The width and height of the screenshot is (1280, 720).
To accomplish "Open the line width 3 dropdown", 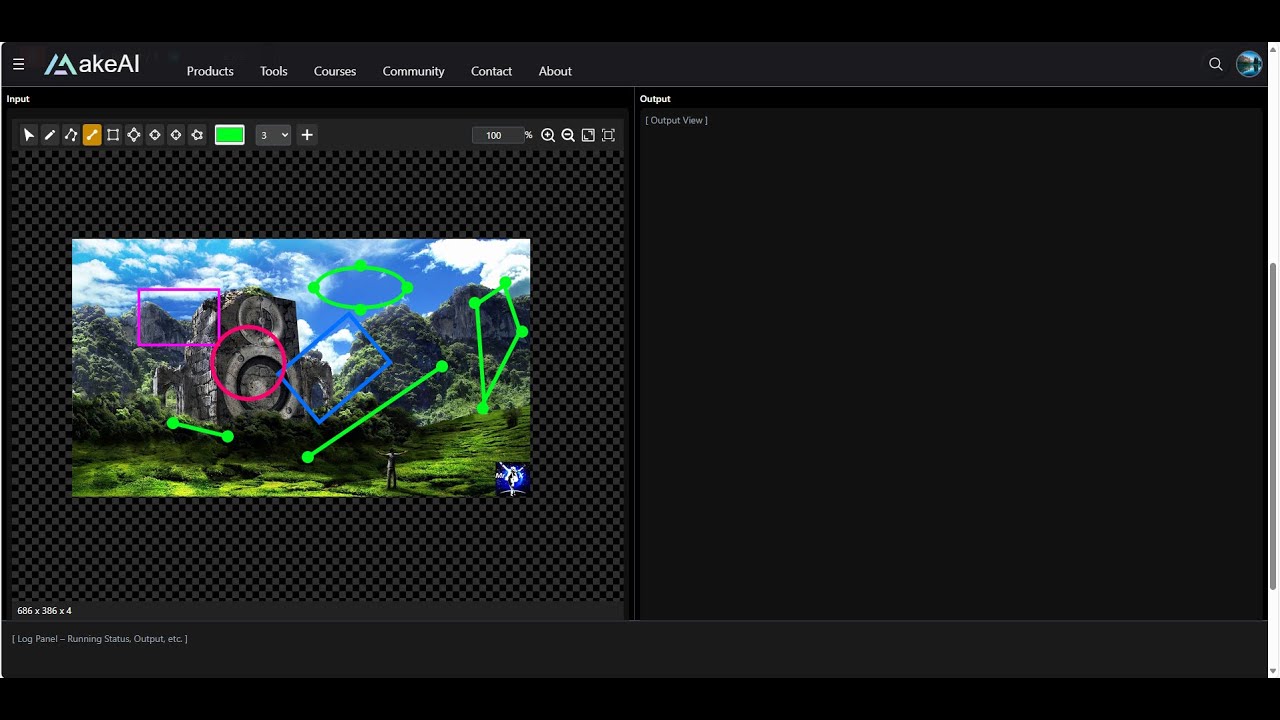I will click(273, 135).
